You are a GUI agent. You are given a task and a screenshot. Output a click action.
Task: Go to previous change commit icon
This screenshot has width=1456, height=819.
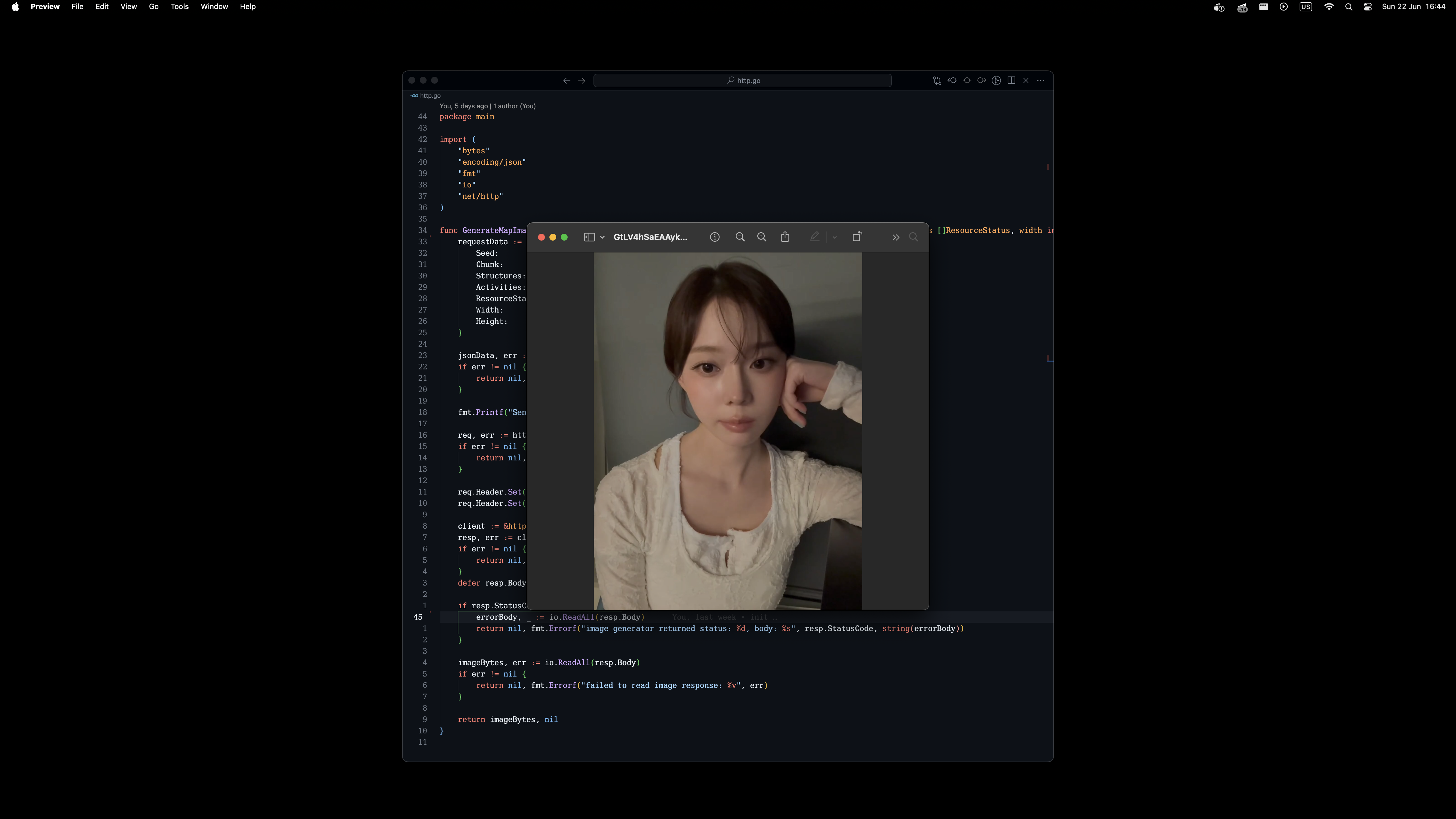click(x=952, y=81)
